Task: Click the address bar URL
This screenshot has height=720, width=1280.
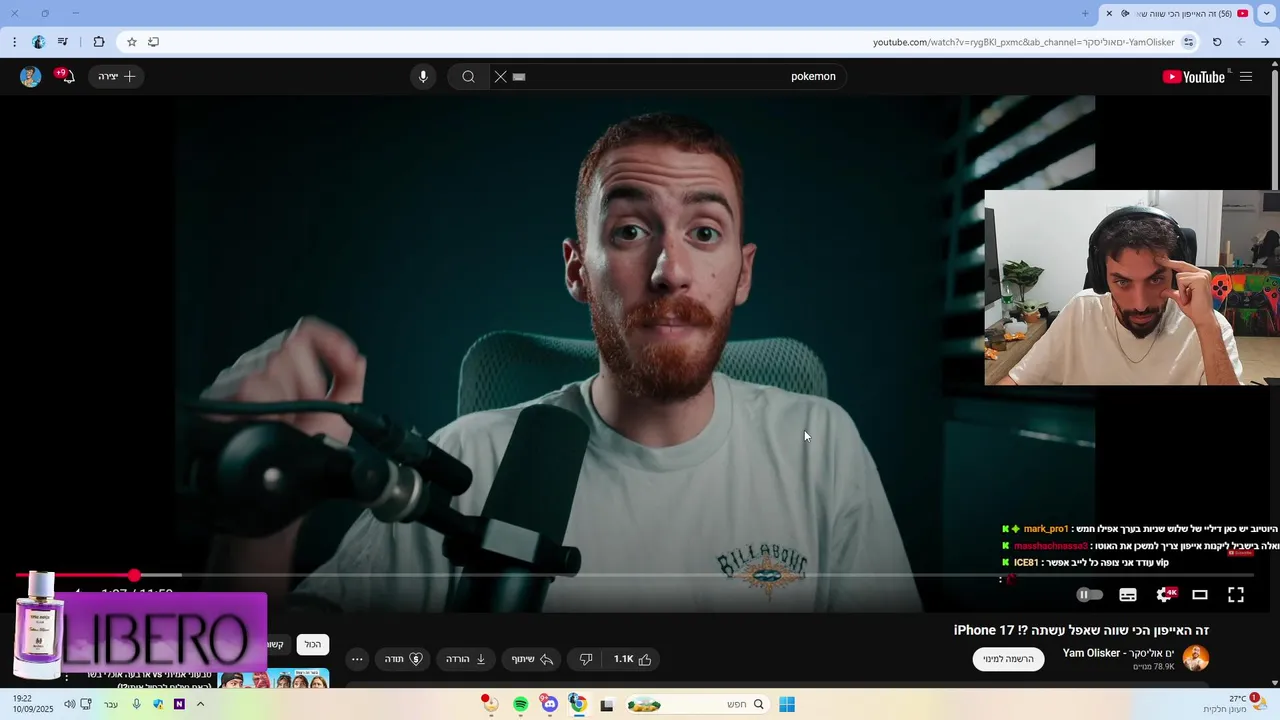Action: [x=1023, y=42]
